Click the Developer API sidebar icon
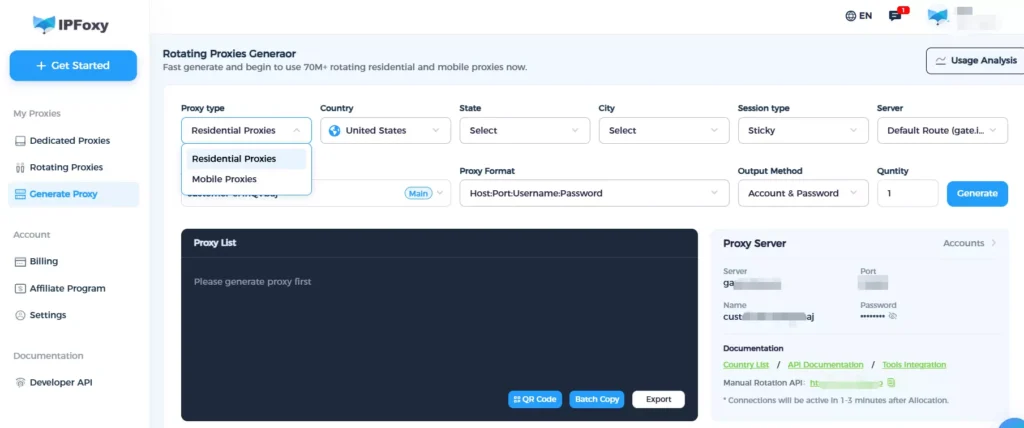This screenshot has height=428, width=1024. [x=20, y=382]
